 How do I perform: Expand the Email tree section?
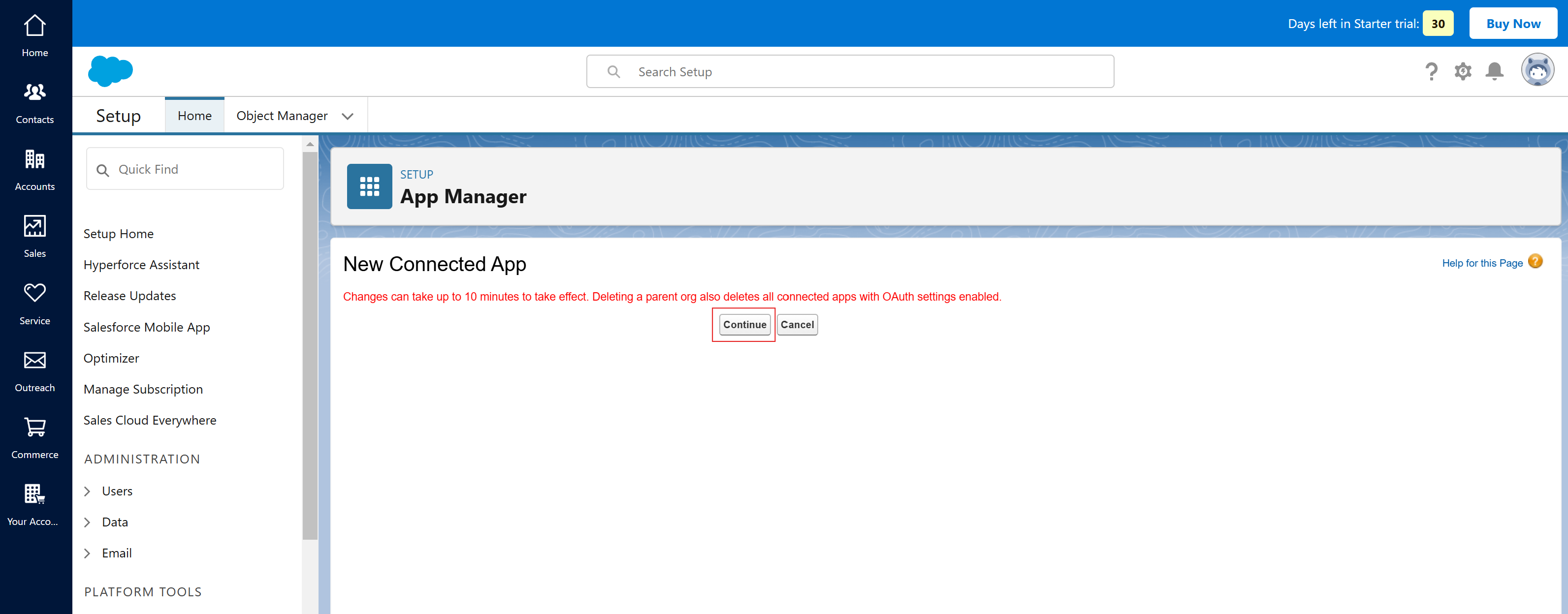click(87, 553)
